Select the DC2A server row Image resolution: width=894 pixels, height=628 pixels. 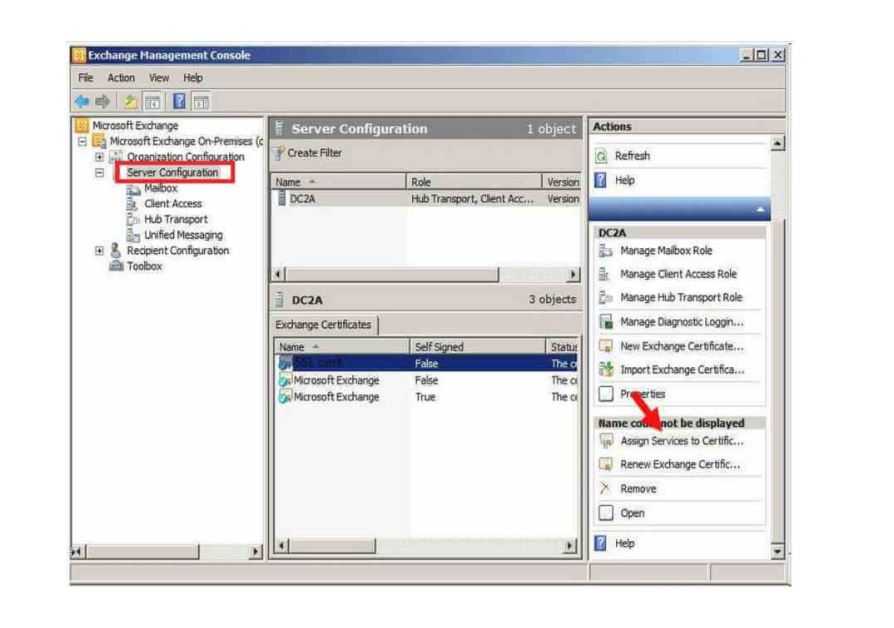(x=425, y=198)
